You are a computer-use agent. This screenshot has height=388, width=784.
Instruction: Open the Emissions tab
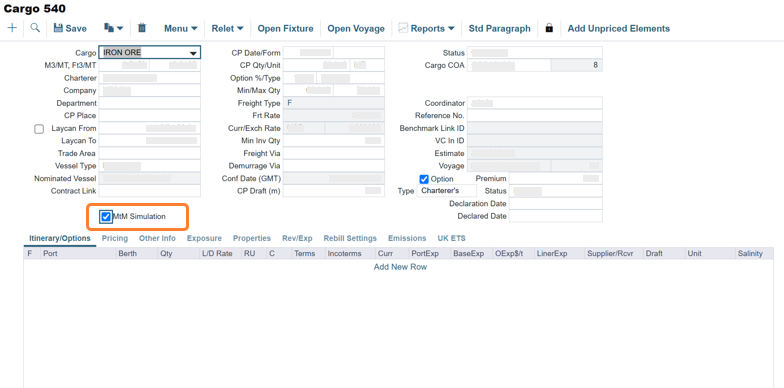point(407,238)
